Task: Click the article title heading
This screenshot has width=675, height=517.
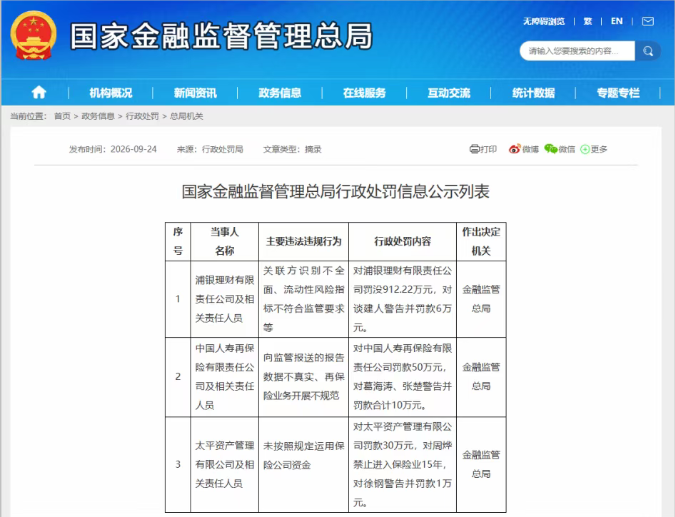Action: click(335, 192)
